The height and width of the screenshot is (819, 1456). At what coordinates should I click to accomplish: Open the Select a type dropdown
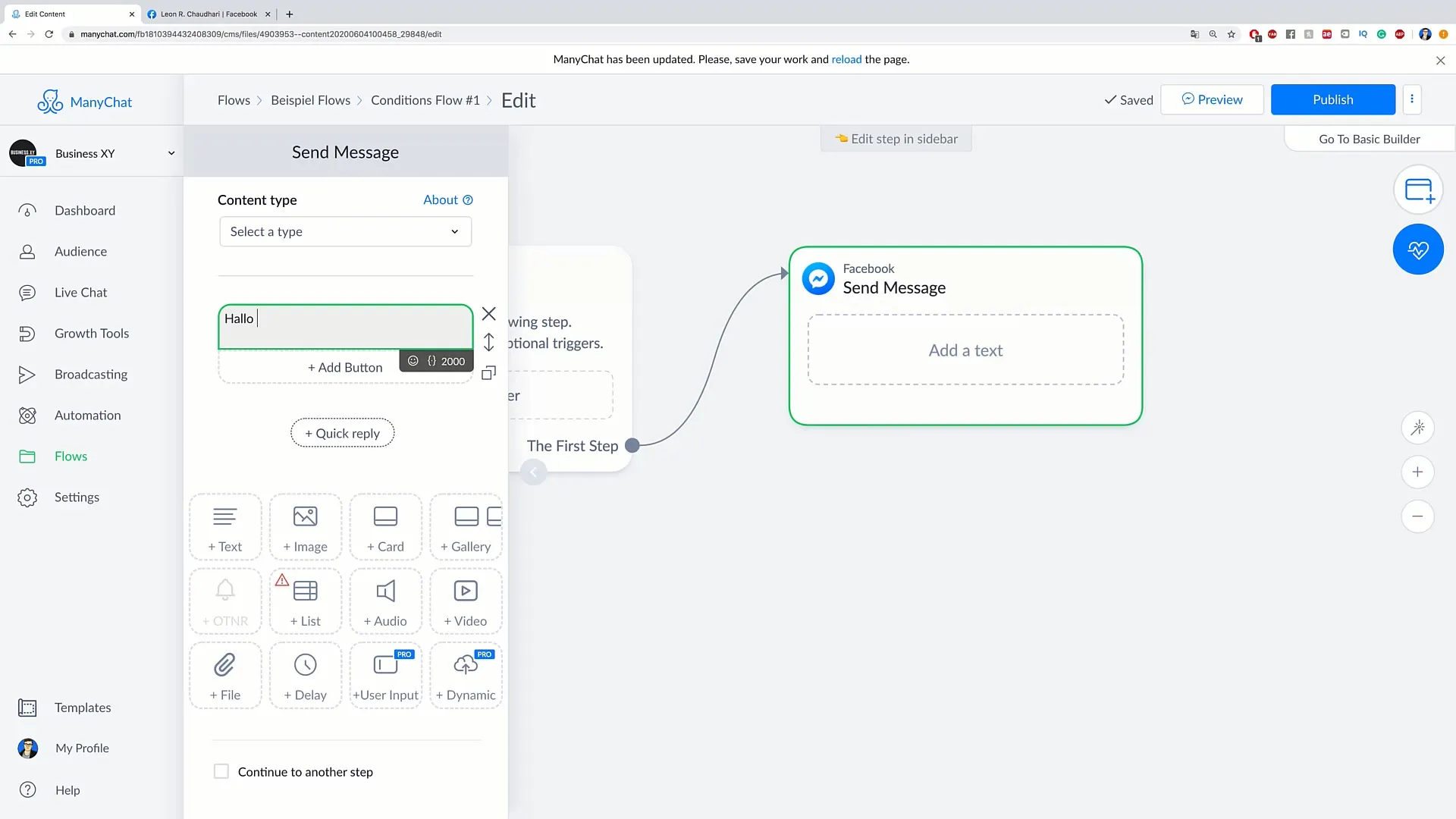pyautogui.click(x=345, y=231)
